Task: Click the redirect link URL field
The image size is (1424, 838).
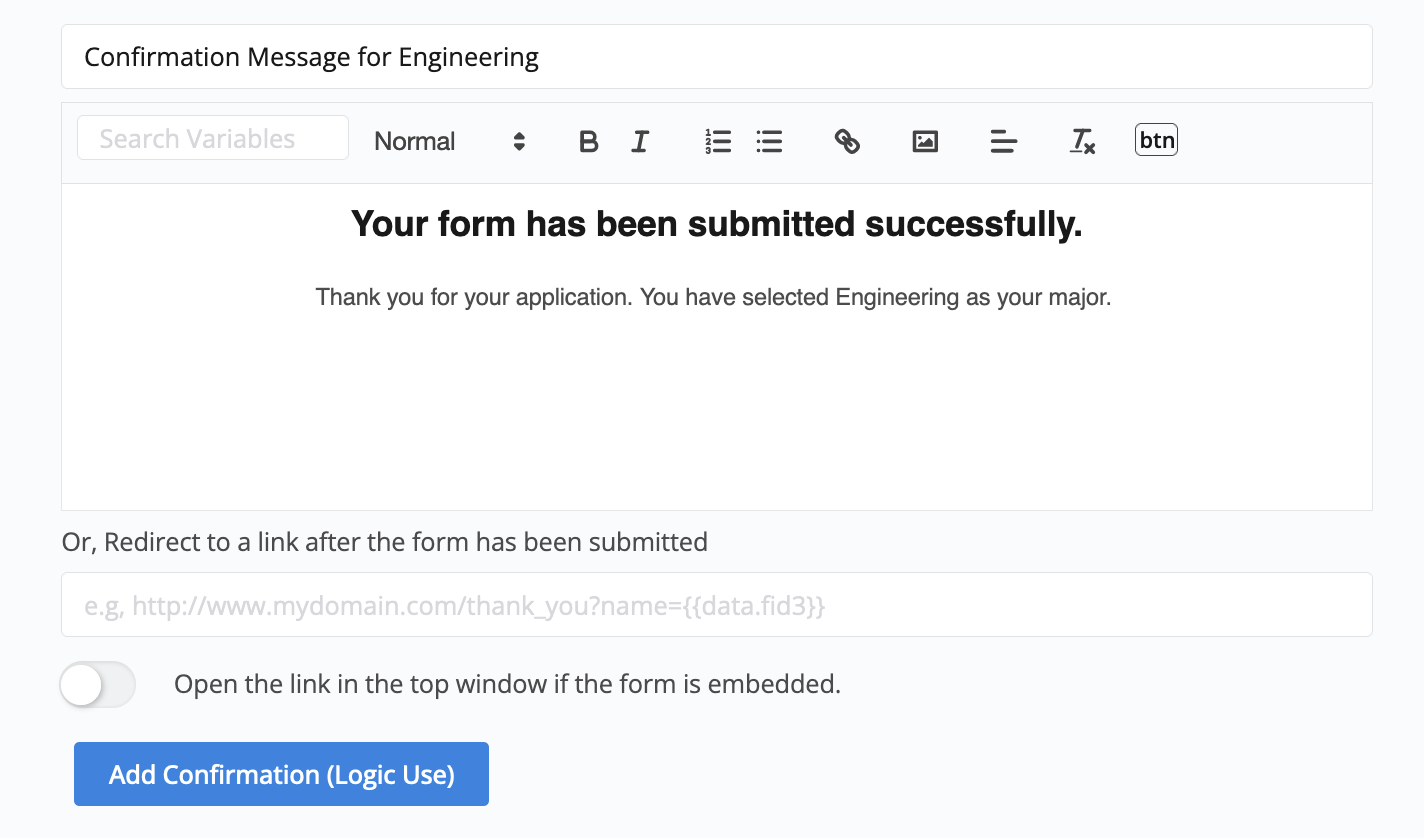Action: click(x=716, y=605)
